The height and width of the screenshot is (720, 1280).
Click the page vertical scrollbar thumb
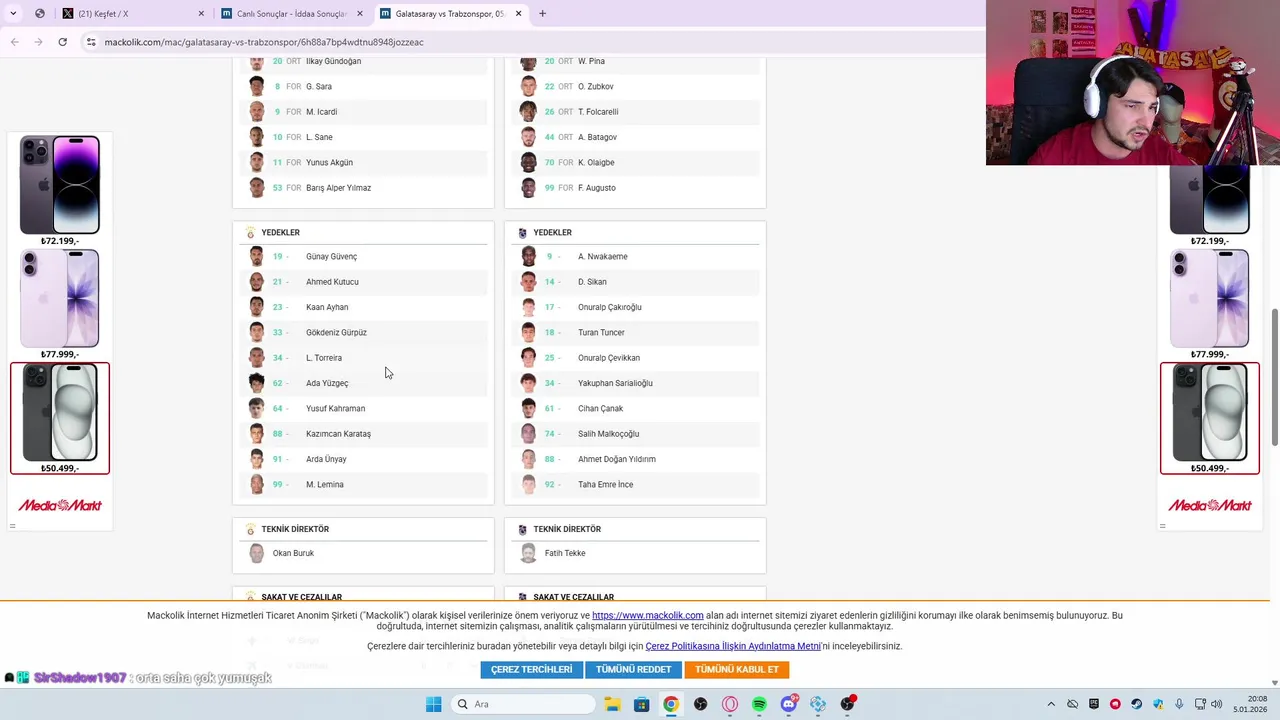point(1274,377)
